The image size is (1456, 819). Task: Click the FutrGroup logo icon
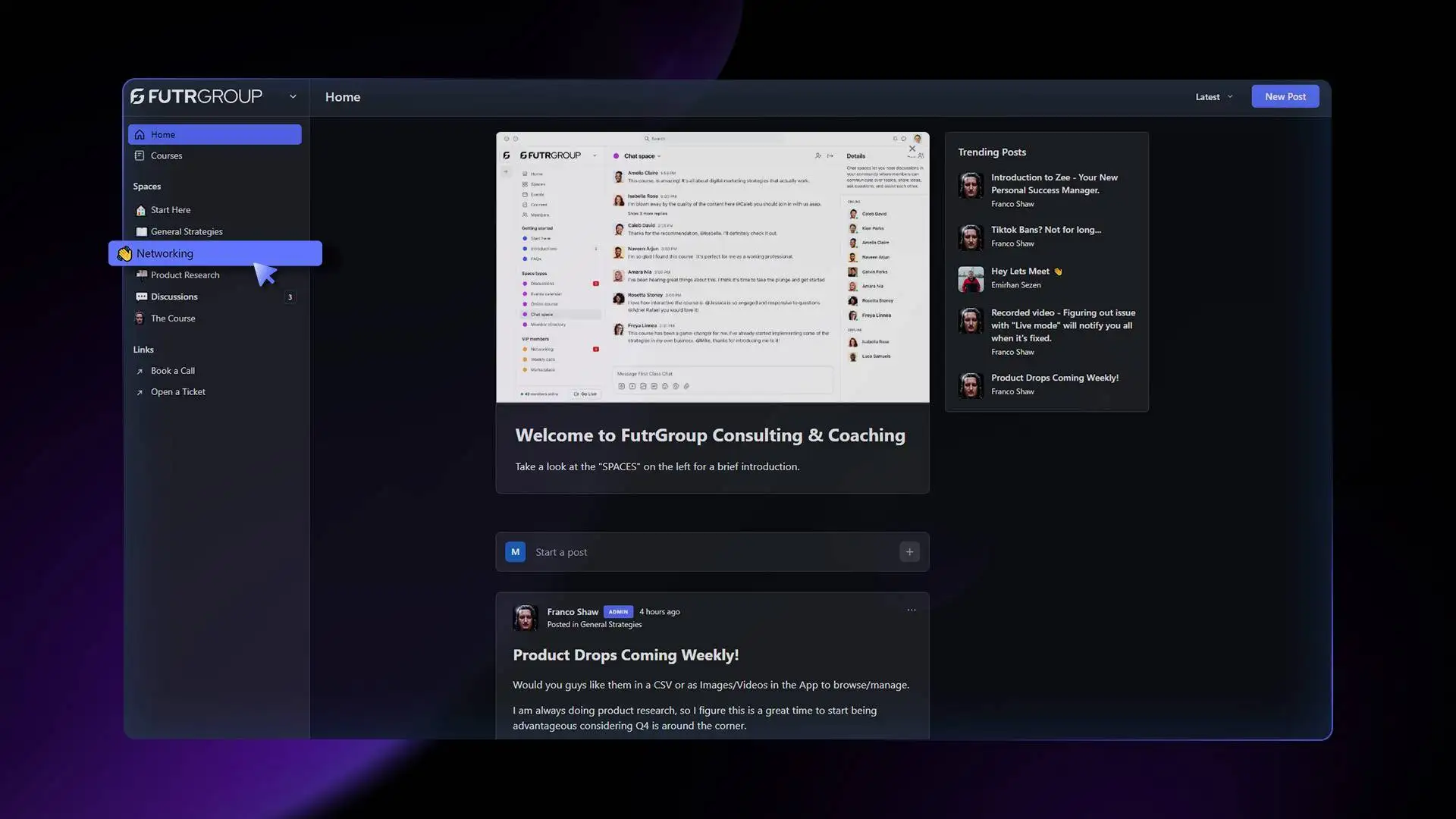click(137, 96)
